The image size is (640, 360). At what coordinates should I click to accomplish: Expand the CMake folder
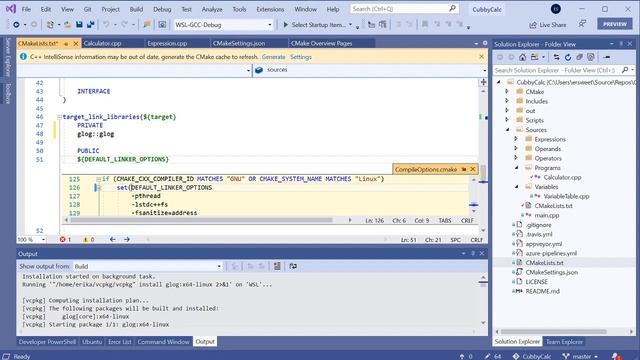pyautogui.click(x=507, y=92)
